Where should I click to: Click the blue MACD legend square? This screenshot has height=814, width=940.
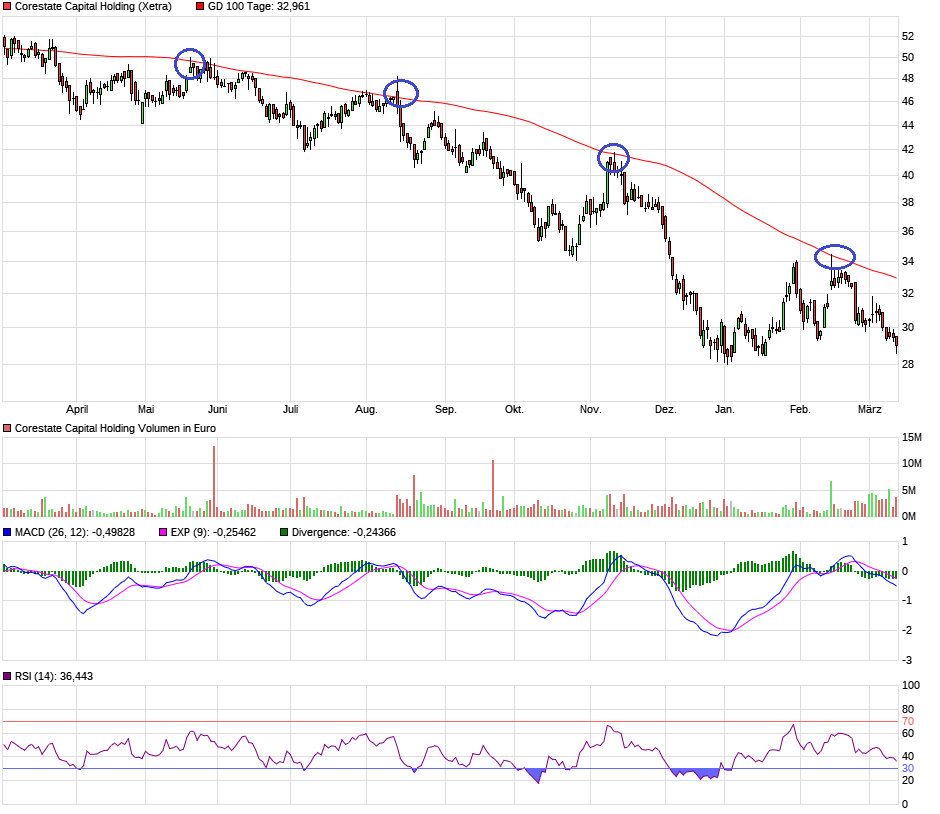(x=8, y=533)
